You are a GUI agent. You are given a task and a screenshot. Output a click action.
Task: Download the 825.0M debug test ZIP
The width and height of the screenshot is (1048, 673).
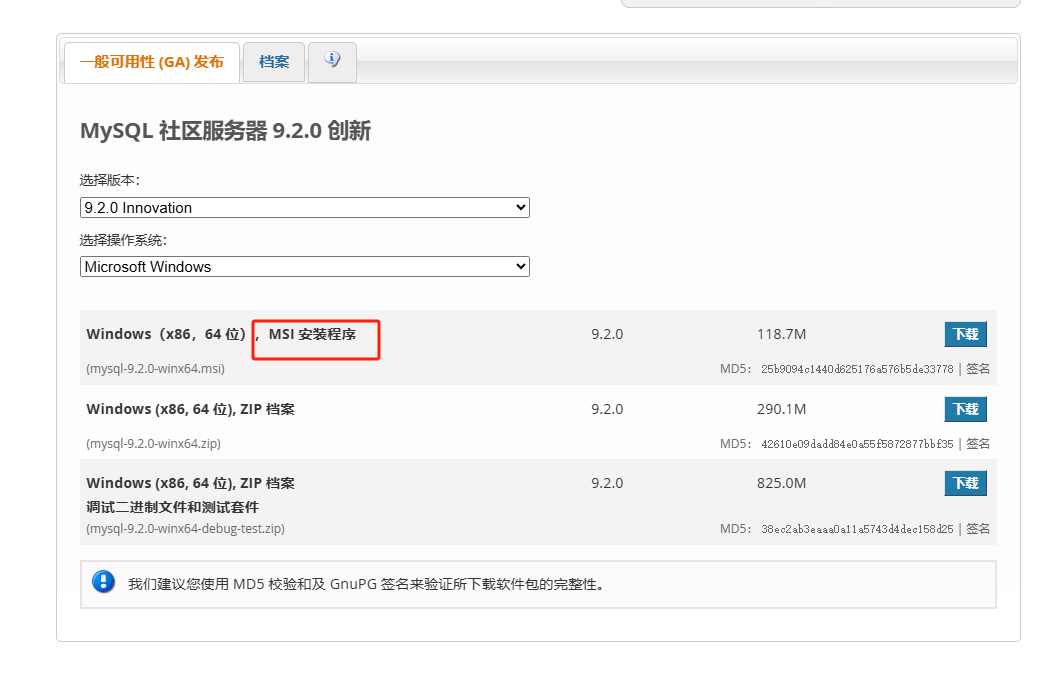pyautogui.click(x=965, y=483)
